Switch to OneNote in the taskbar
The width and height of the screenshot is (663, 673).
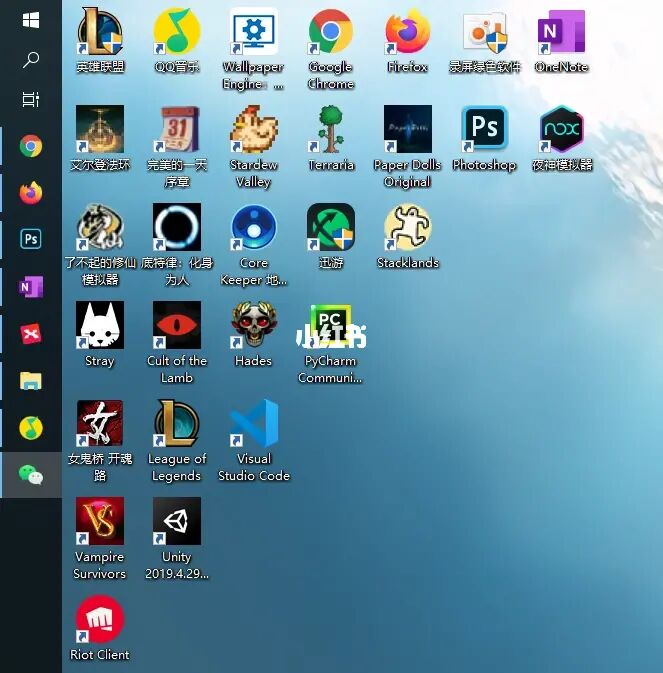(x=31, y=286)
